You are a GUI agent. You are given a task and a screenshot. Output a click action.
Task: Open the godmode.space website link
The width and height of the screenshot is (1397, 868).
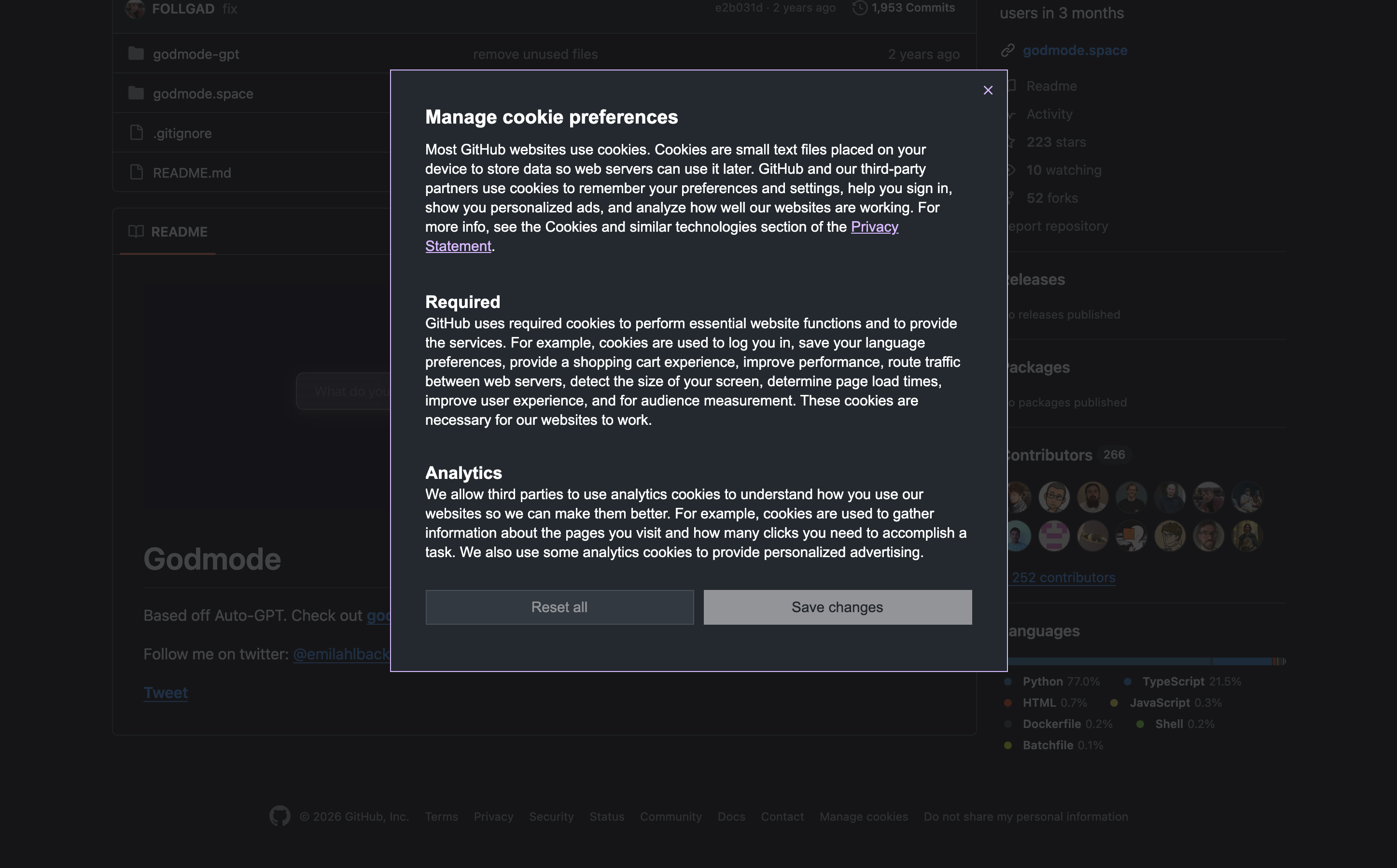[x=1075, y=51]
